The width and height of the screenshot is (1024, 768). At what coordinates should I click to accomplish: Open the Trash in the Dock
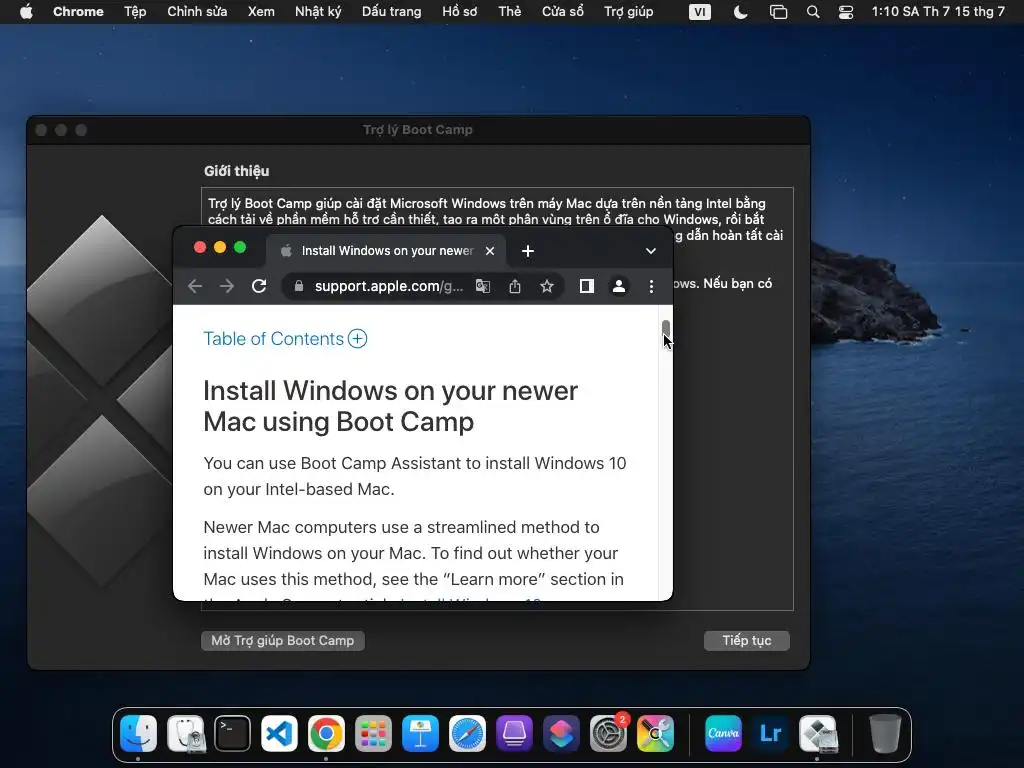(x=886, y=733)
